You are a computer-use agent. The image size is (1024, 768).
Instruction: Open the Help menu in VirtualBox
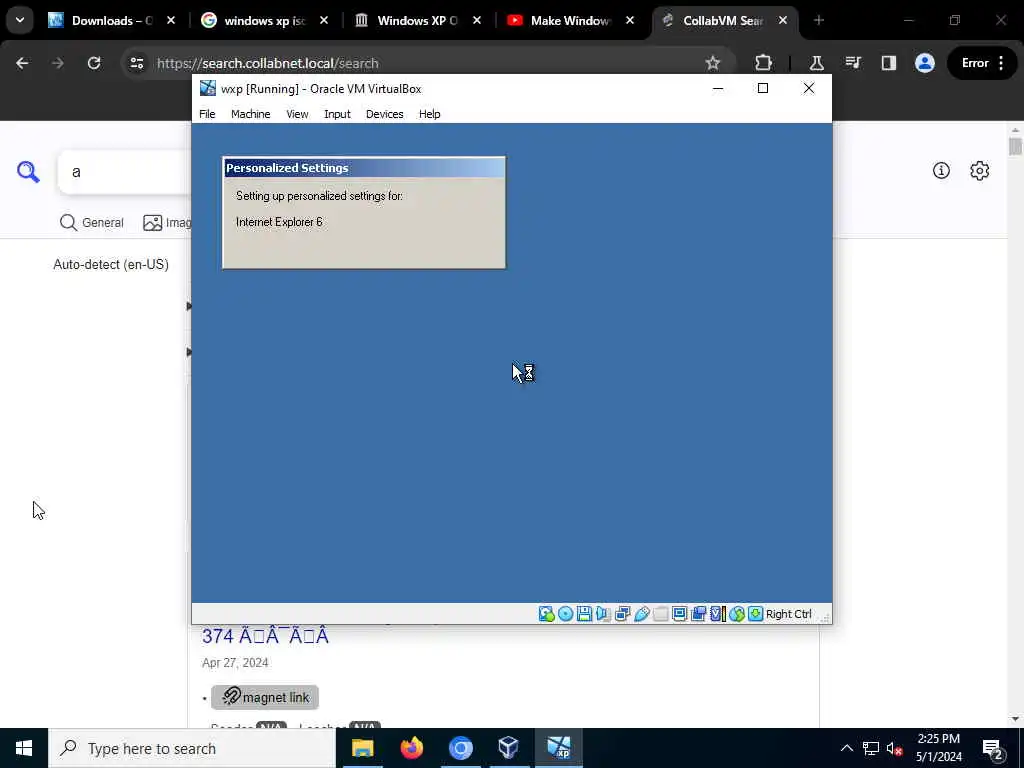coord(430,114)
